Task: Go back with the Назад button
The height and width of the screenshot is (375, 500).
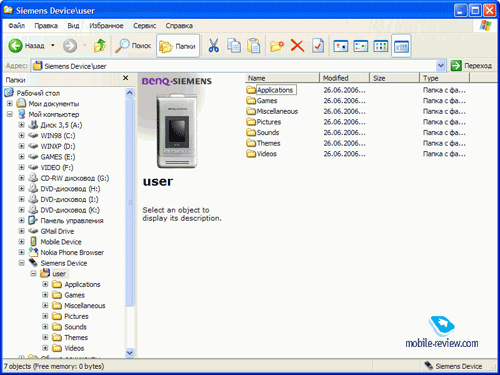Action: (27, 46)
